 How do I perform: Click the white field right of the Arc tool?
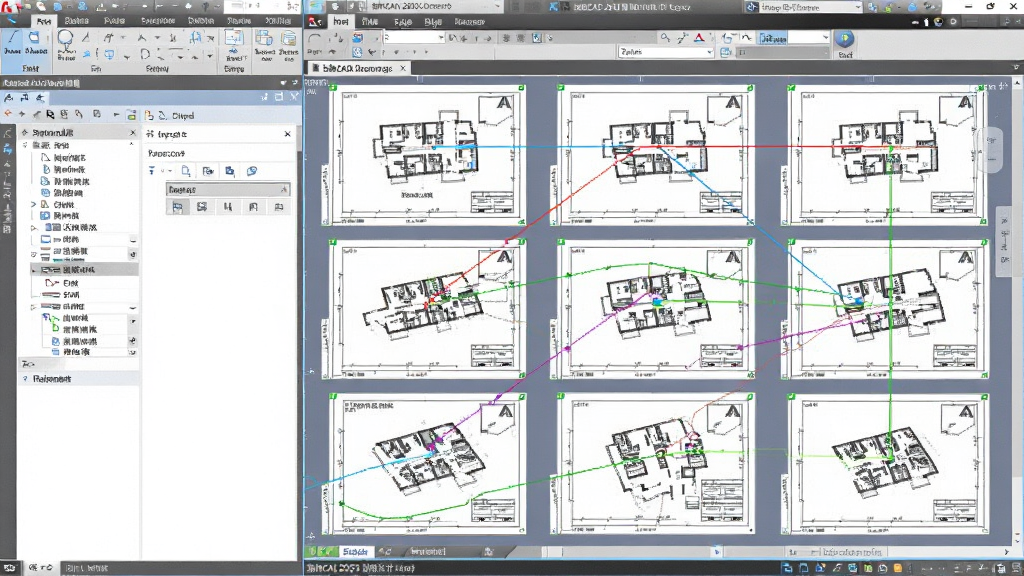(x=413, y=38)
